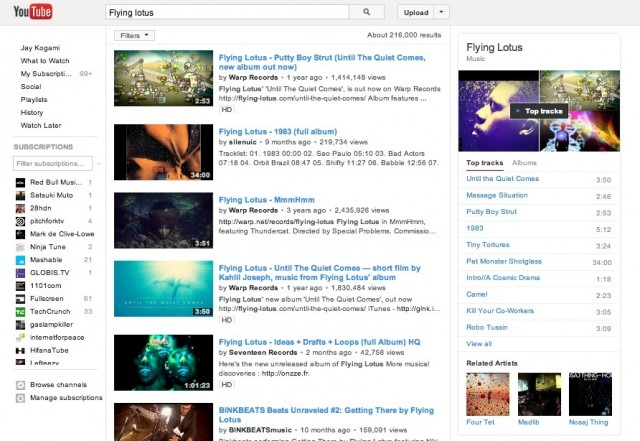Image resolution: width=640 pixels, height=441 pixels.
Task: Open the dropdown arrow beside Upload
Action: point(442,12)
